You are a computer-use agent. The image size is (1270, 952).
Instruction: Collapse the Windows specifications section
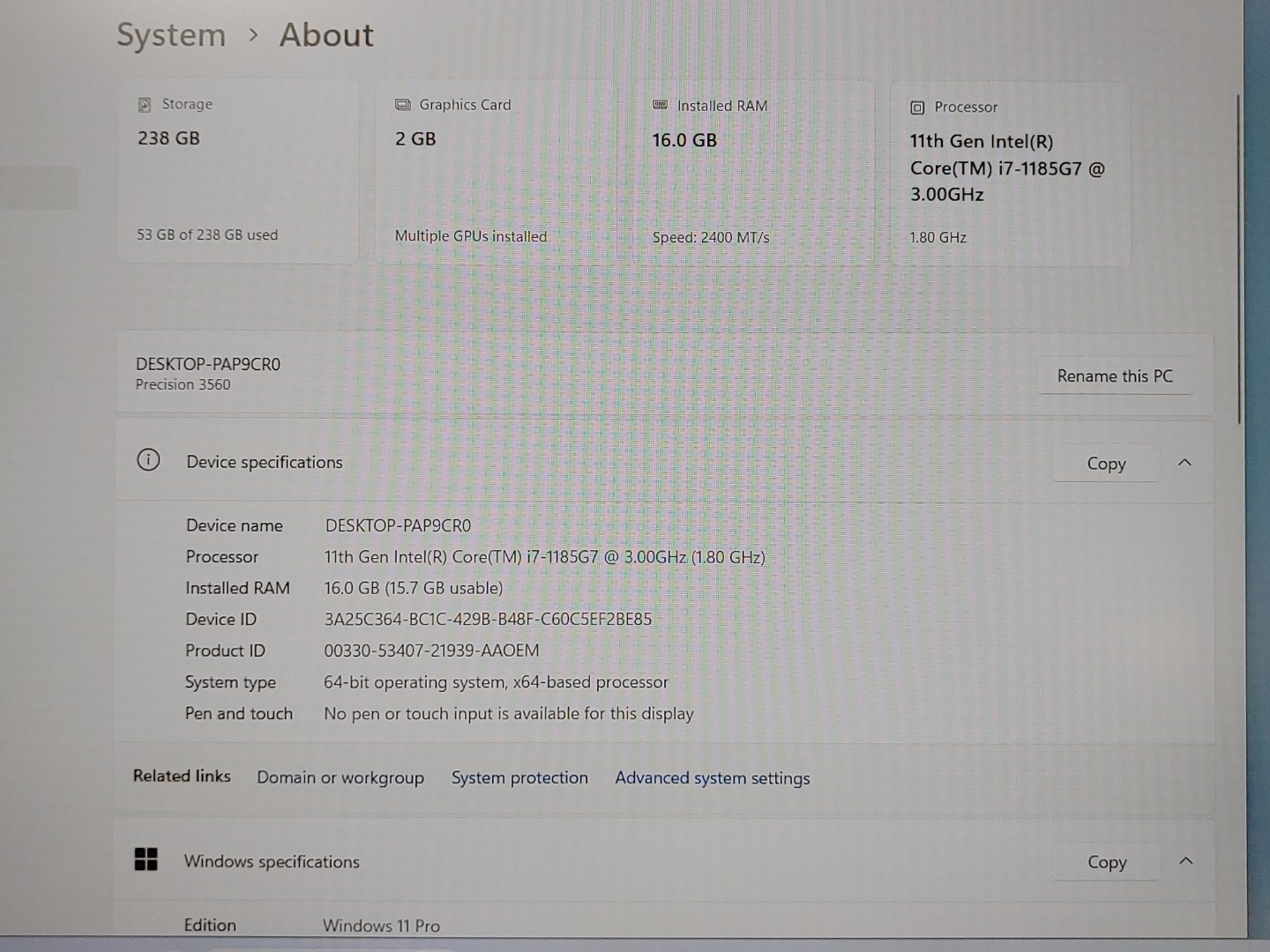[1186, 861]
